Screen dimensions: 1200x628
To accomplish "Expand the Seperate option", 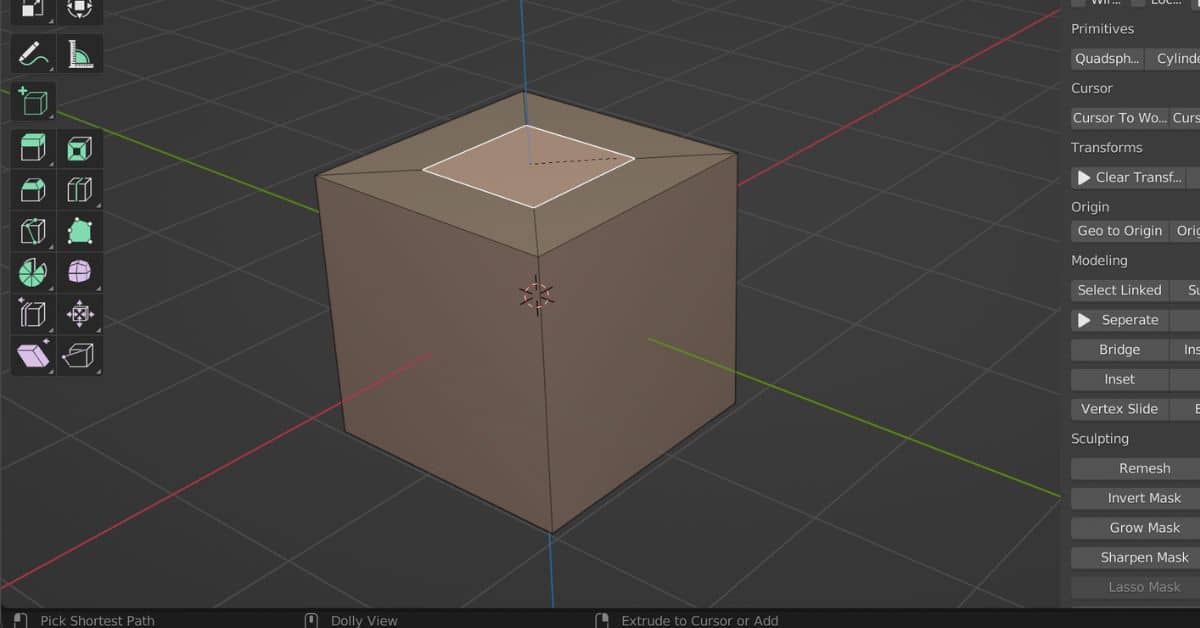I will tap(1083, 321).
